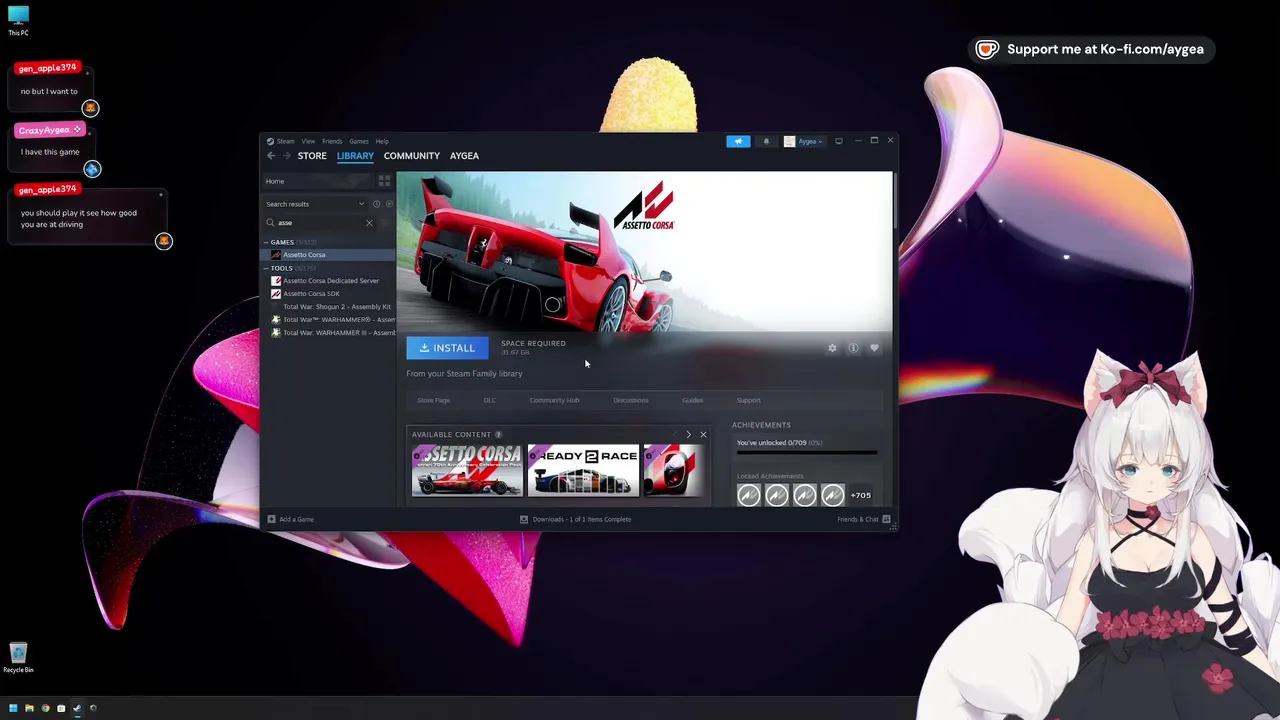
Task: Select Assetto Corsa SDK tool
Action: pos(329,294)
